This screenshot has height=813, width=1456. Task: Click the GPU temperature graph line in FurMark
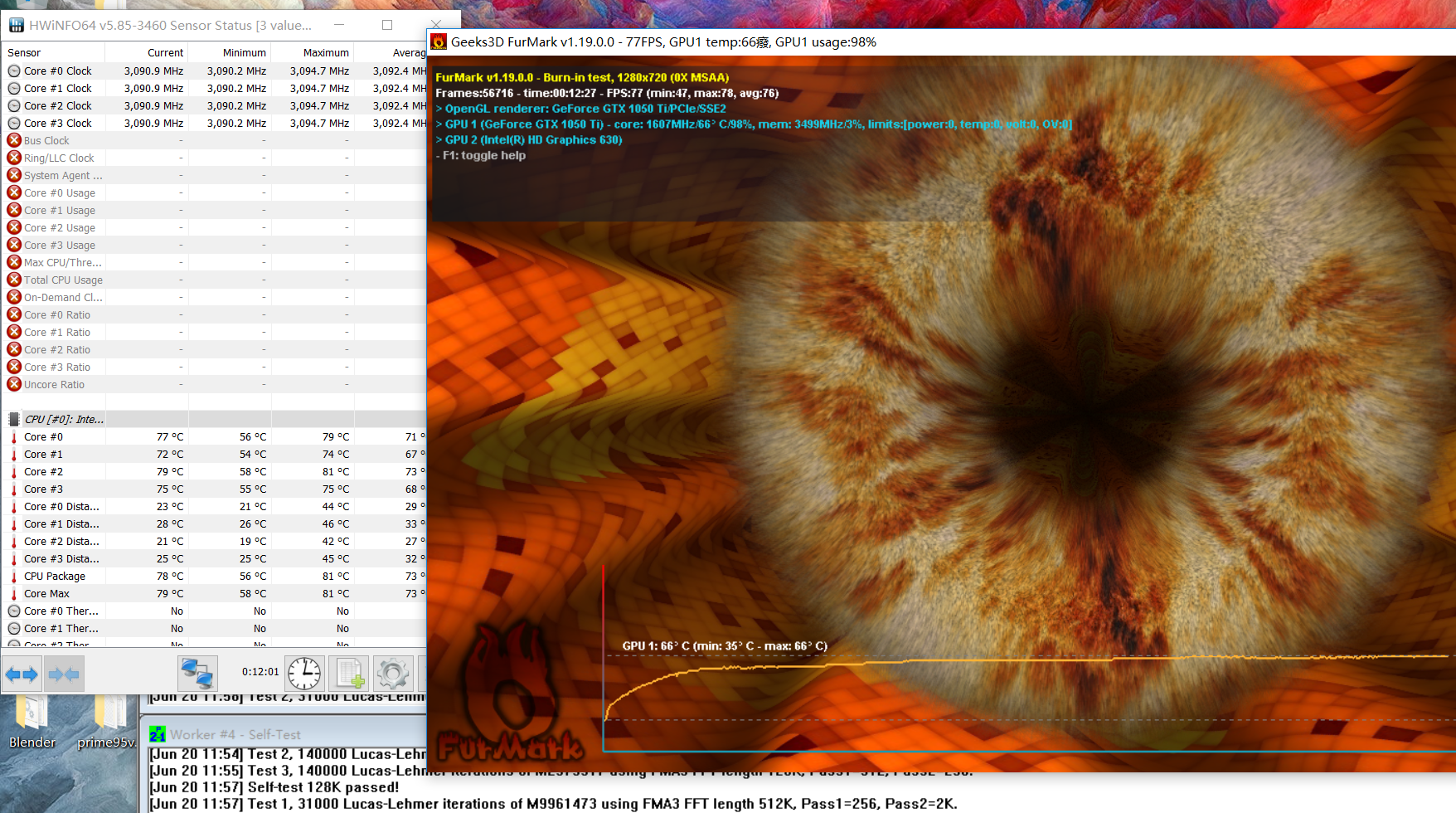[x=995, y=660]
